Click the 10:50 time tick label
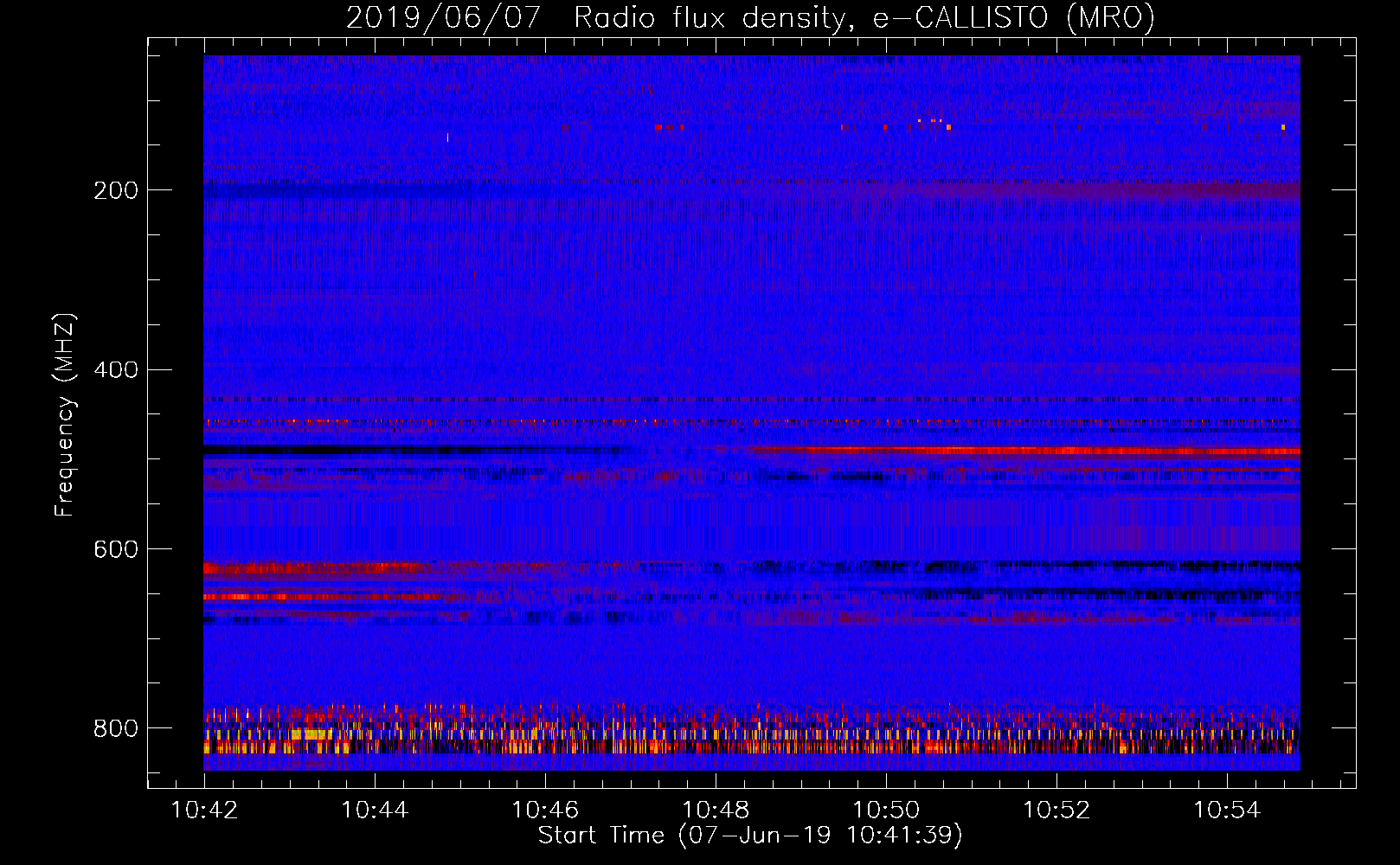 tap(886, 811)
